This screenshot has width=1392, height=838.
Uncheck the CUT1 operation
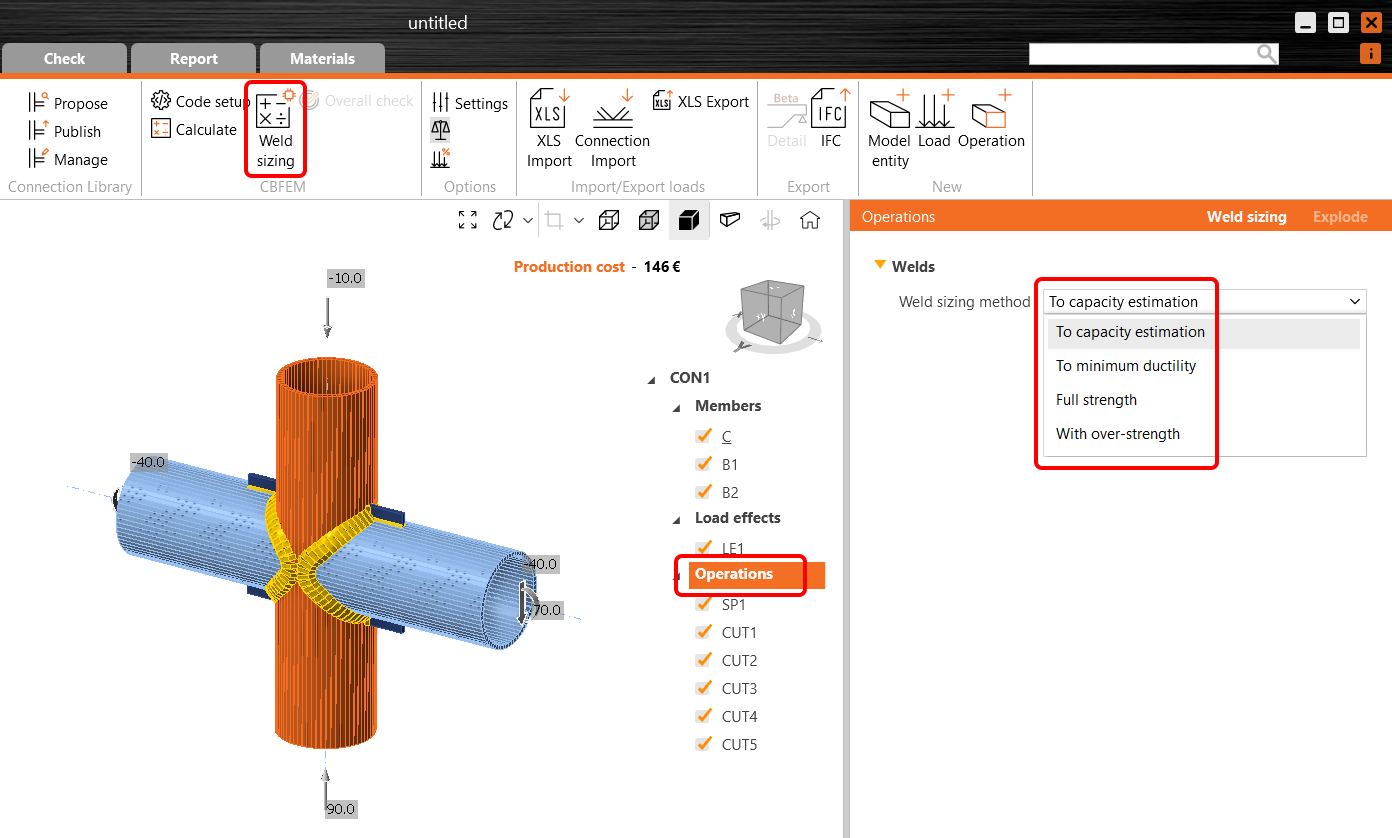[x=703, y=632]
